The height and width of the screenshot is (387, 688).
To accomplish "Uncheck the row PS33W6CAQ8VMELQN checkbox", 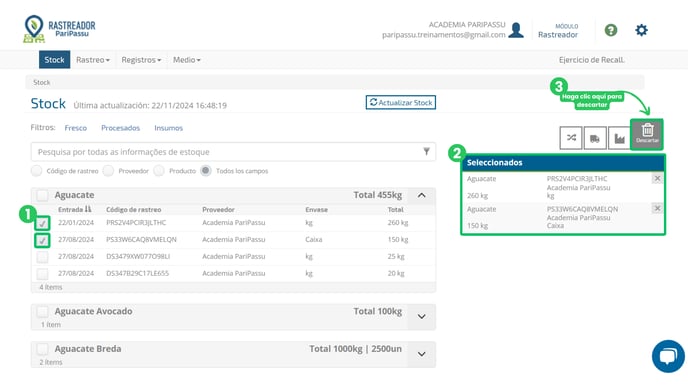I will 42,240.
